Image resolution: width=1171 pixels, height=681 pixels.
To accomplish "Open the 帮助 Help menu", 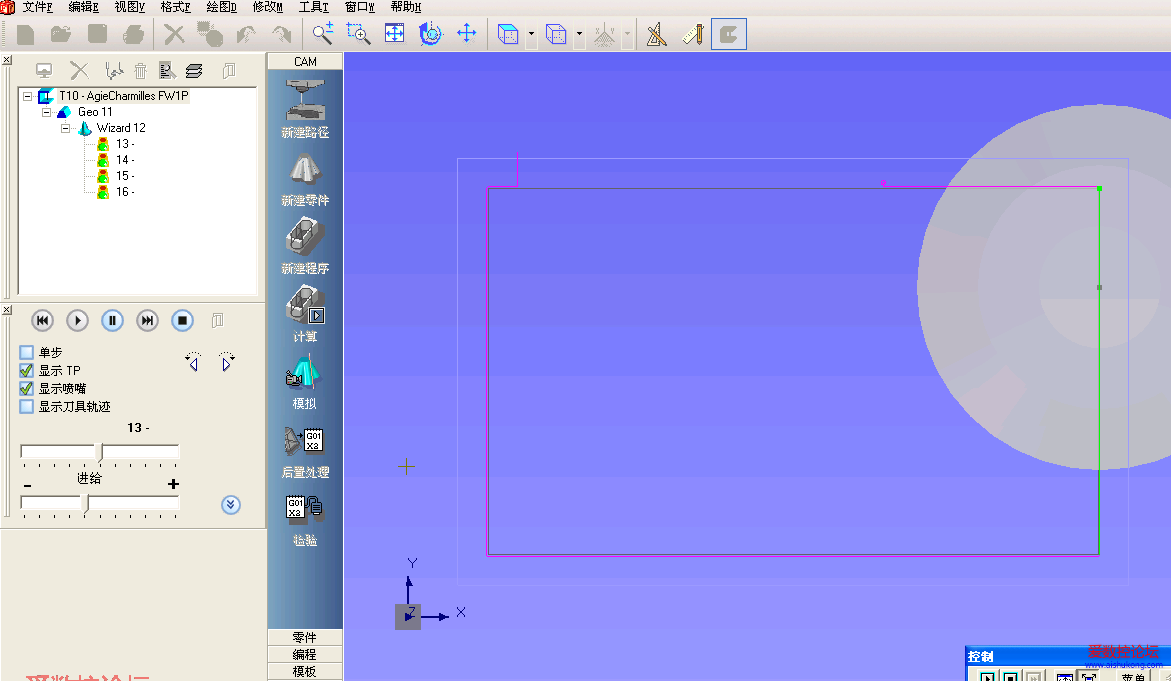I will [x=406, y=7].
